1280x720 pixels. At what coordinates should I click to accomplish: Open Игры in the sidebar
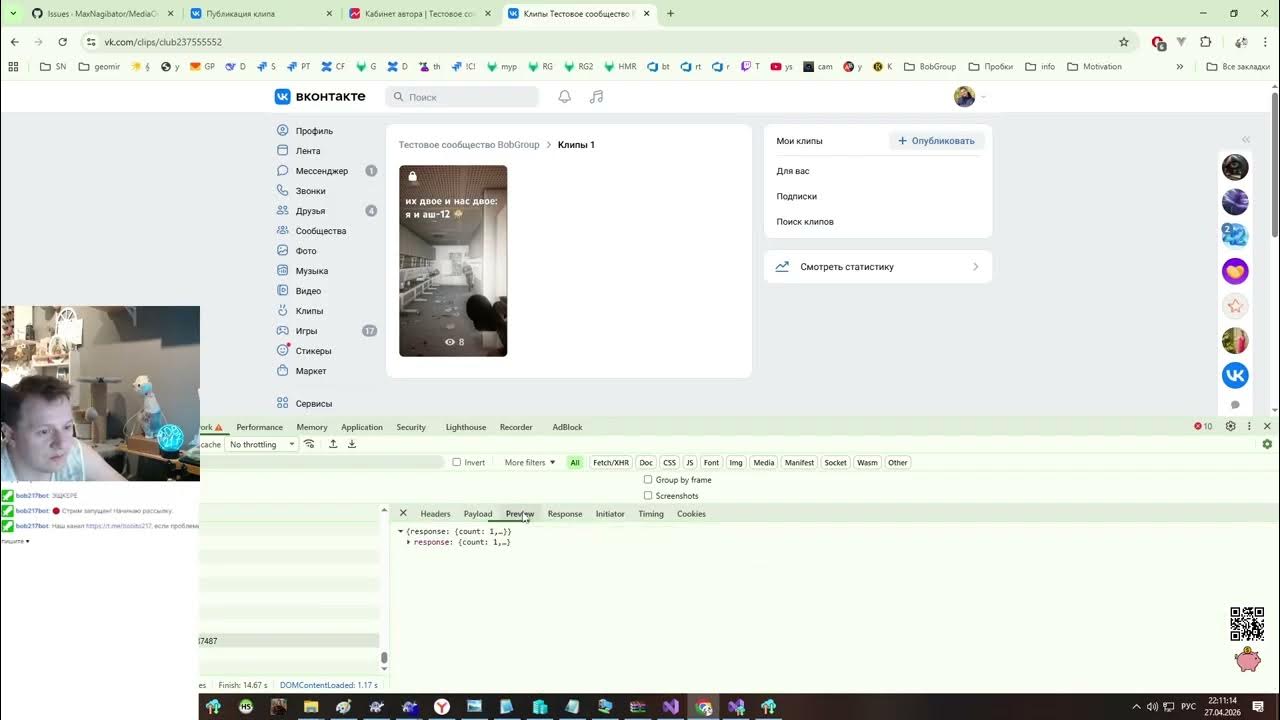pyautogui.click(x=306, y=331)
